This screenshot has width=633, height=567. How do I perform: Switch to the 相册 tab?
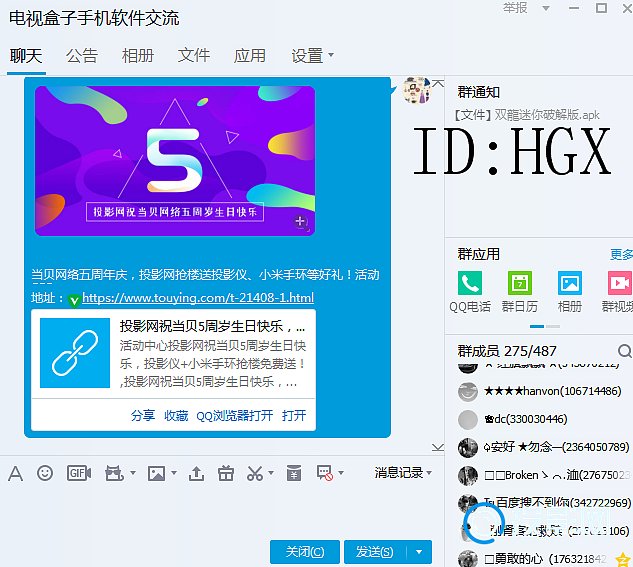pos(138,56)
